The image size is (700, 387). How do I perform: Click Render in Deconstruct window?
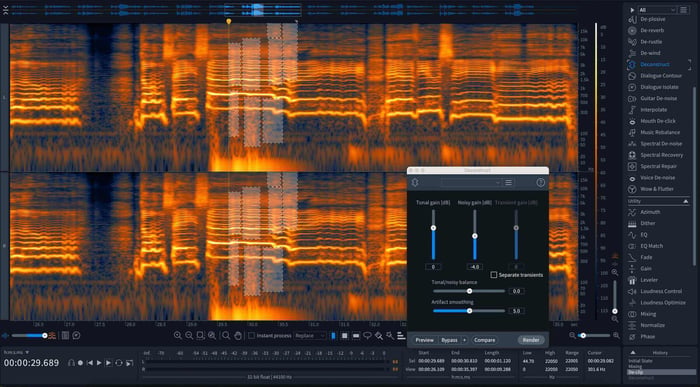(531, 340)
